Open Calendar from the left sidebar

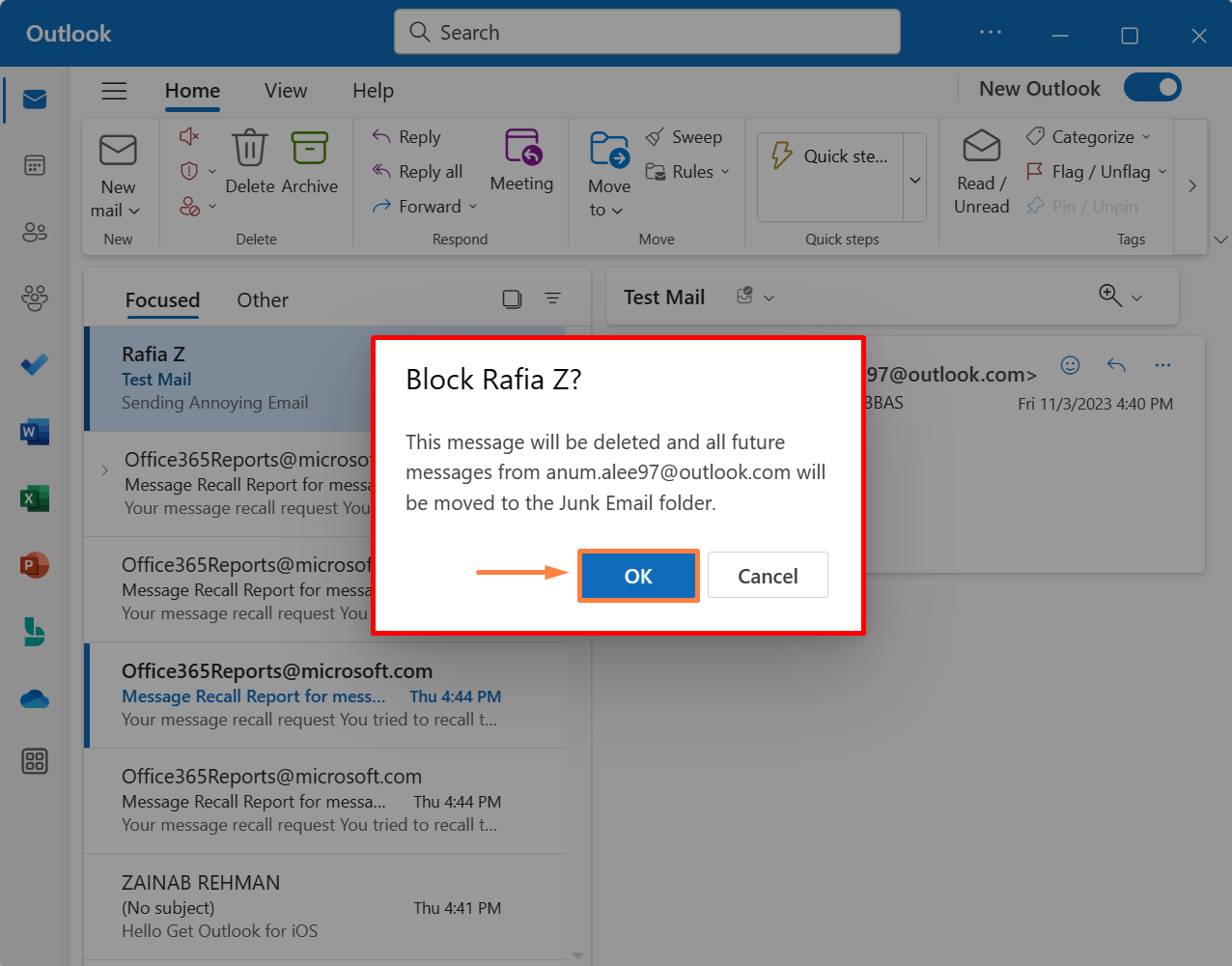tap(35, 166)
